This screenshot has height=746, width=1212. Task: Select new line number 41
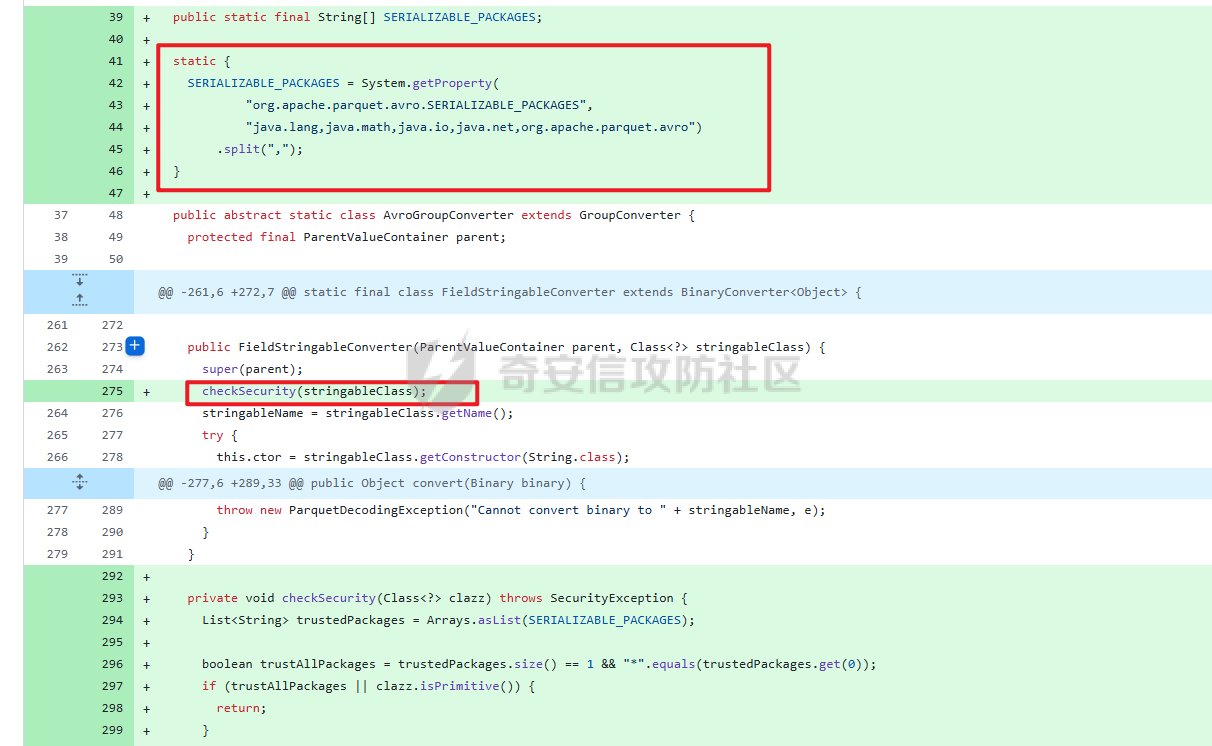(116, 61)
